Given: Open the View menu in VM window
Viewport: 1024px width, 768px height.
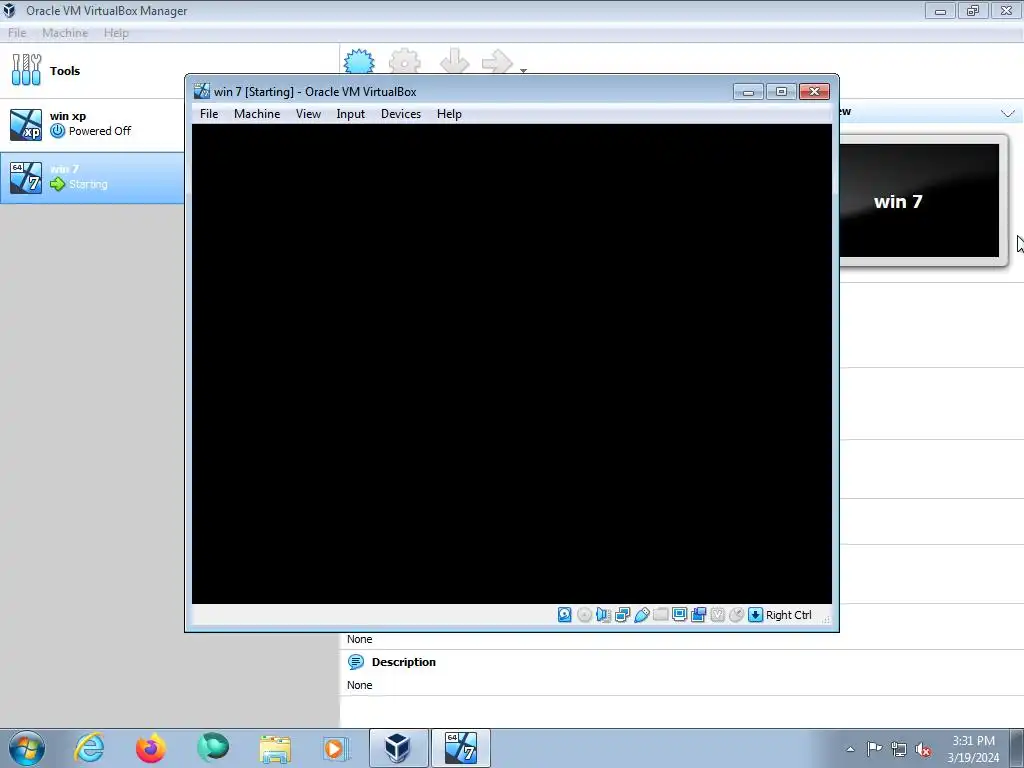Looking at the screenshot, I should 308,114.
